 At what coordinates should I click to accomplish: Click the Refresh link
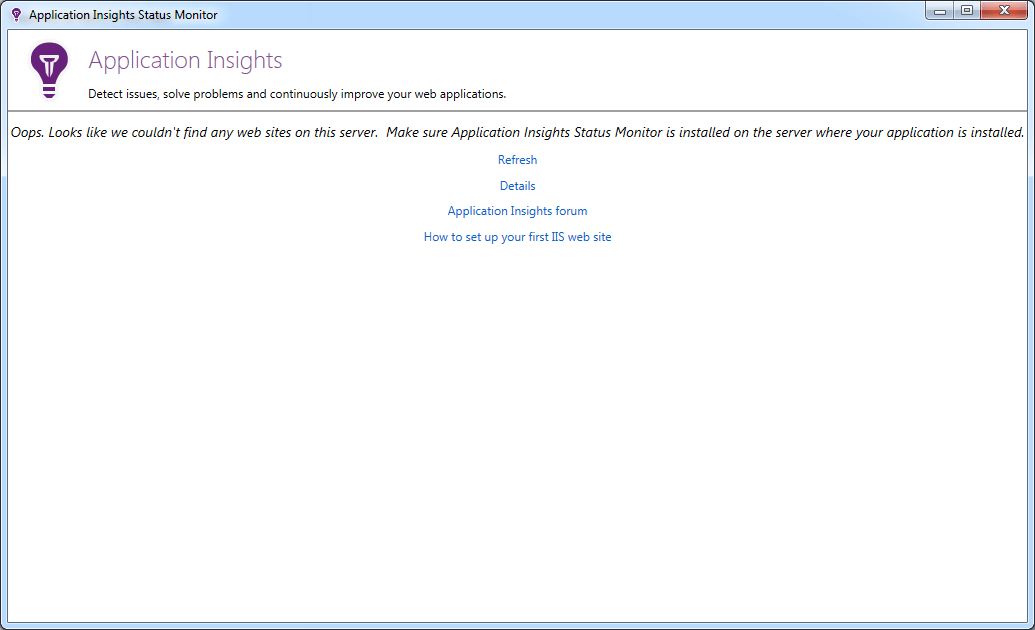[517, 159]
